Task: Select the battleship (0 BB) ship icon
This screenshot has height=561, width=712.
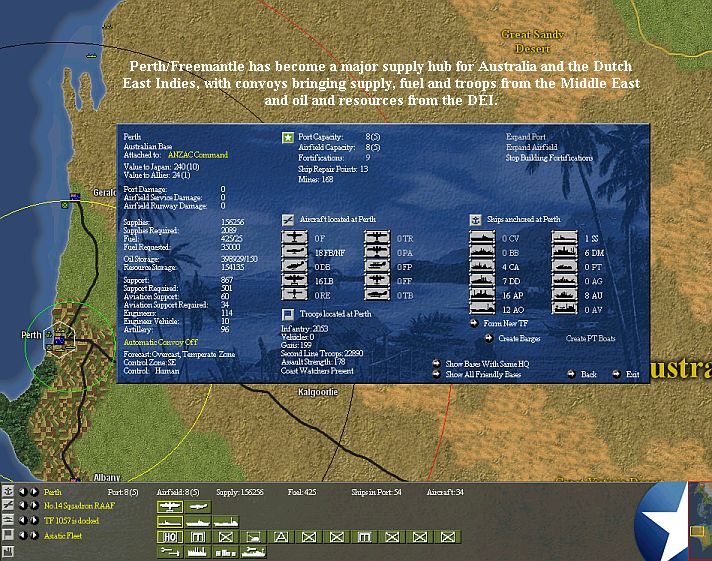Action: tap(482, 252)
